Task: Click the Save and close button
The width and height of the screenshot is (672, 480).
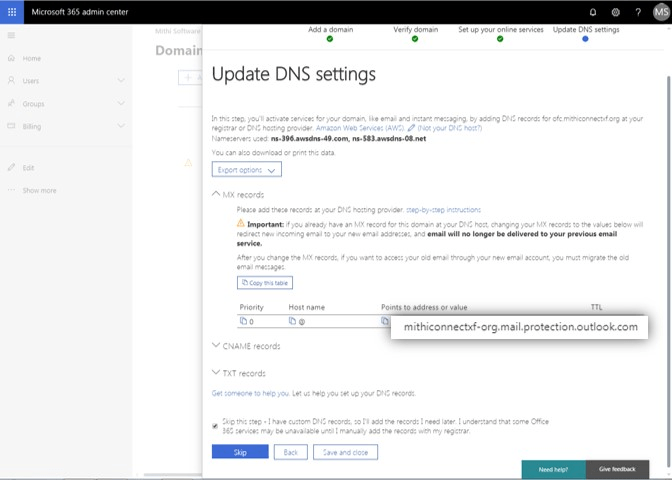Action: pyautogui.click(x=345, y=452)
